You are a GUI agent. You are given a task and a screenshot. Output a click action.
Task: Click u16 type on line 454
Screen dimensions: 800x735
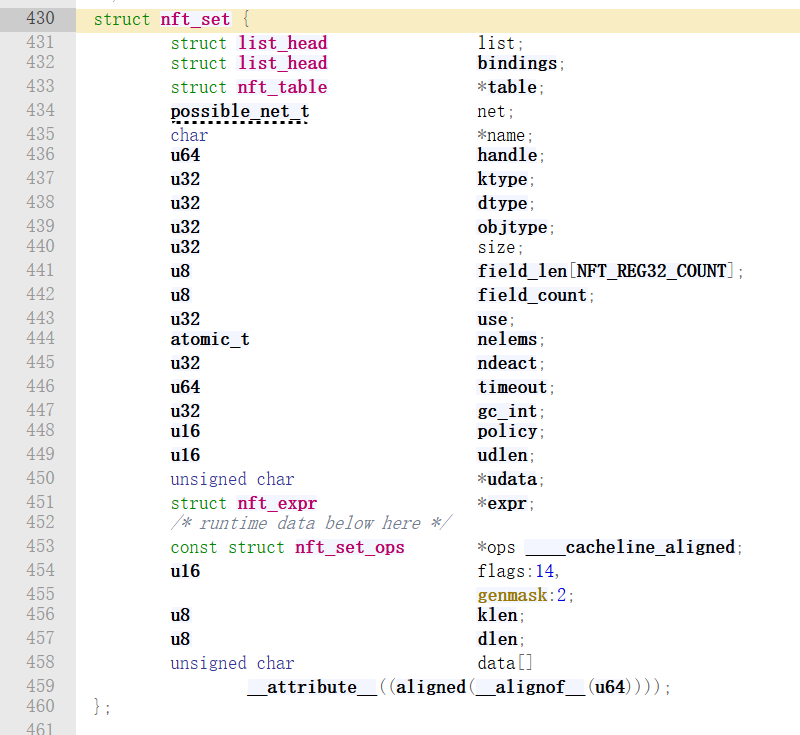[x=185, y=571]
